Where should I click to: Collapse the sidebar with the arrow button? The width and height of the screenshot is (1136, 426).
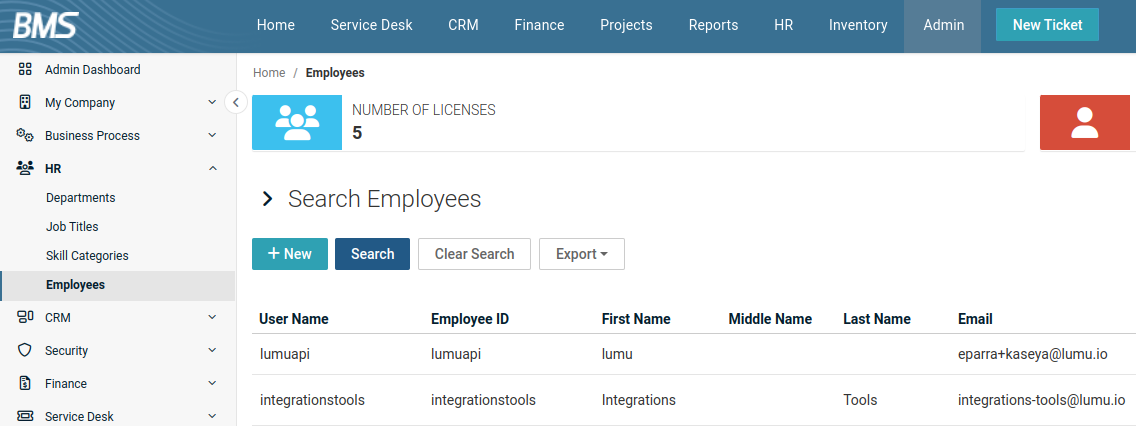[236, 102]
